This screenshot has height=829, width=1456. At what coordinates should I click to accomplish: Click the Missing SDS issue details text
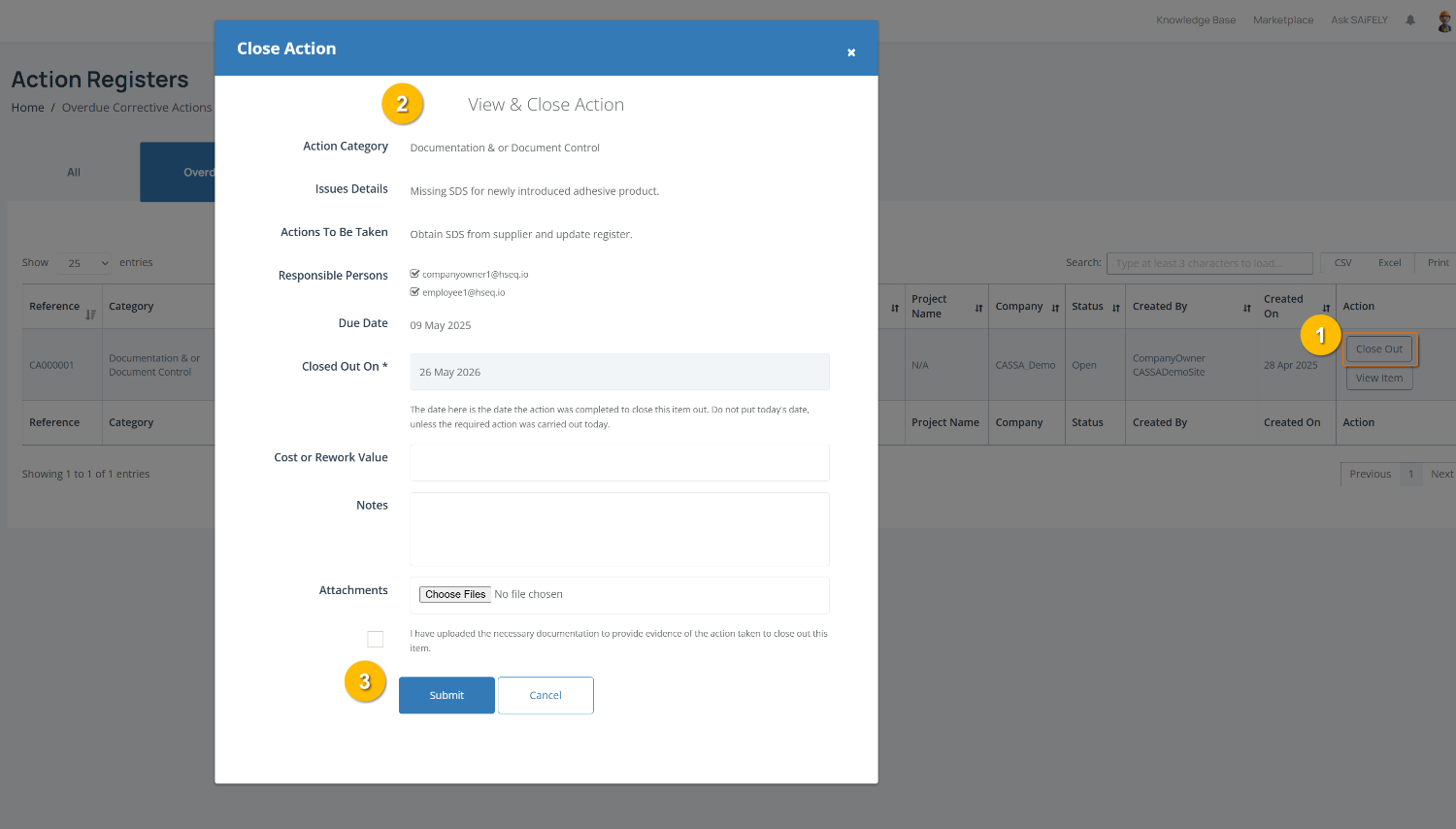(534, 191)
